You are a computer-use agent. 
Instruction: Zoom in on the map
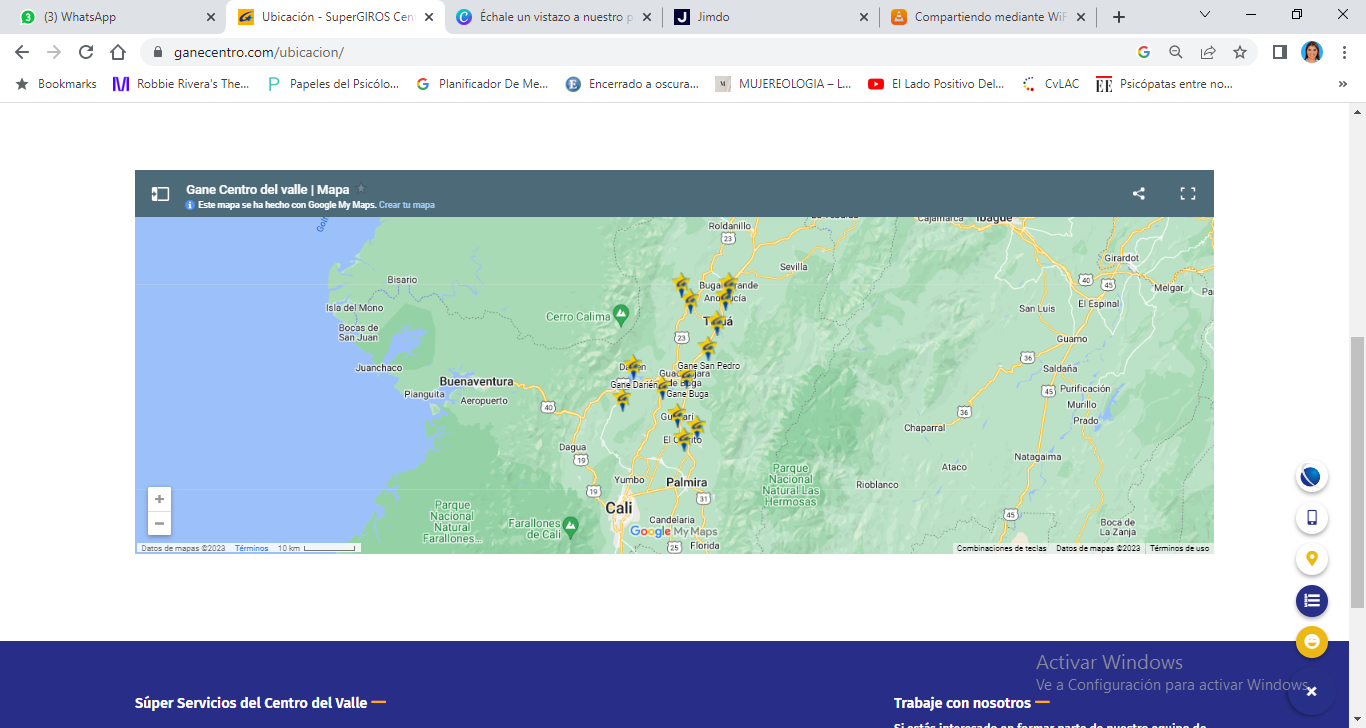[159, 499]
